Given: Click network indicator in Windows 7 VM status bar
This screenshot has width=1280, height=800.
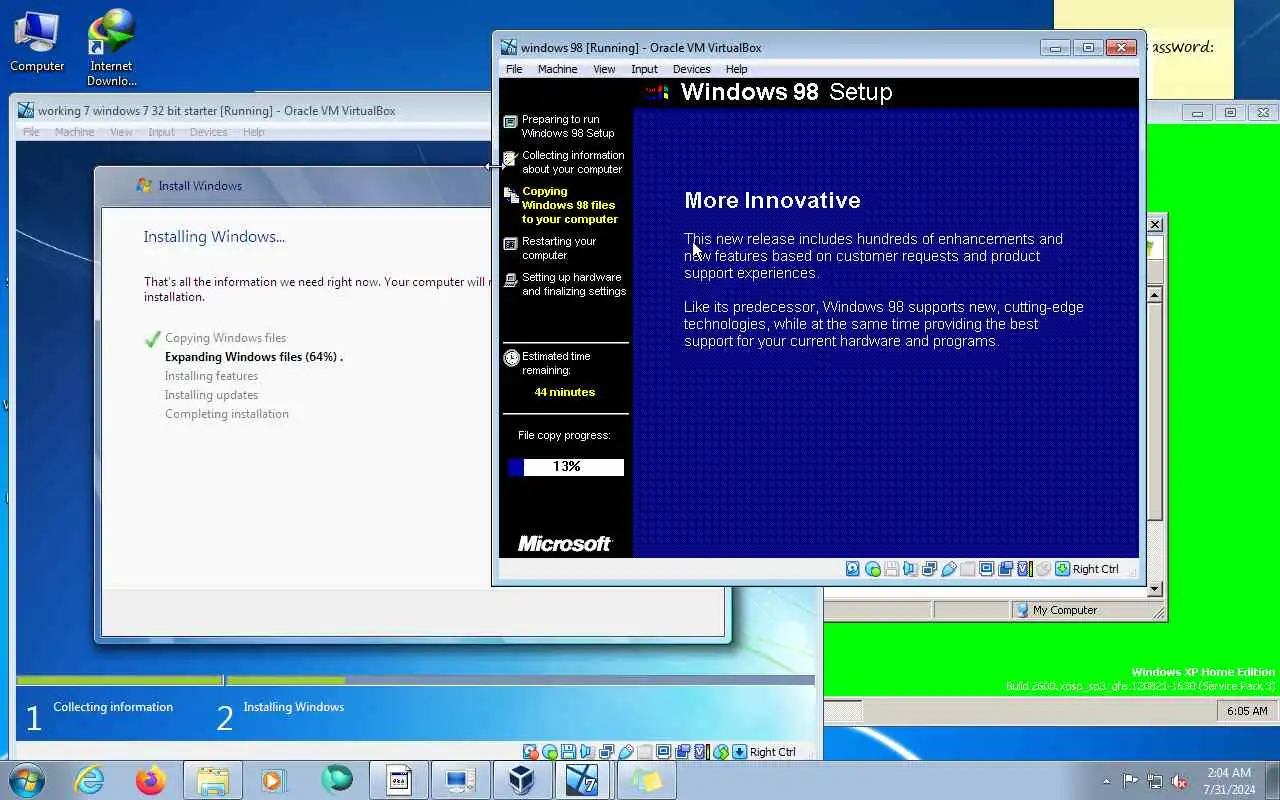Looking at the screenshot, I should pyautogui.click(x=606, y=752).
